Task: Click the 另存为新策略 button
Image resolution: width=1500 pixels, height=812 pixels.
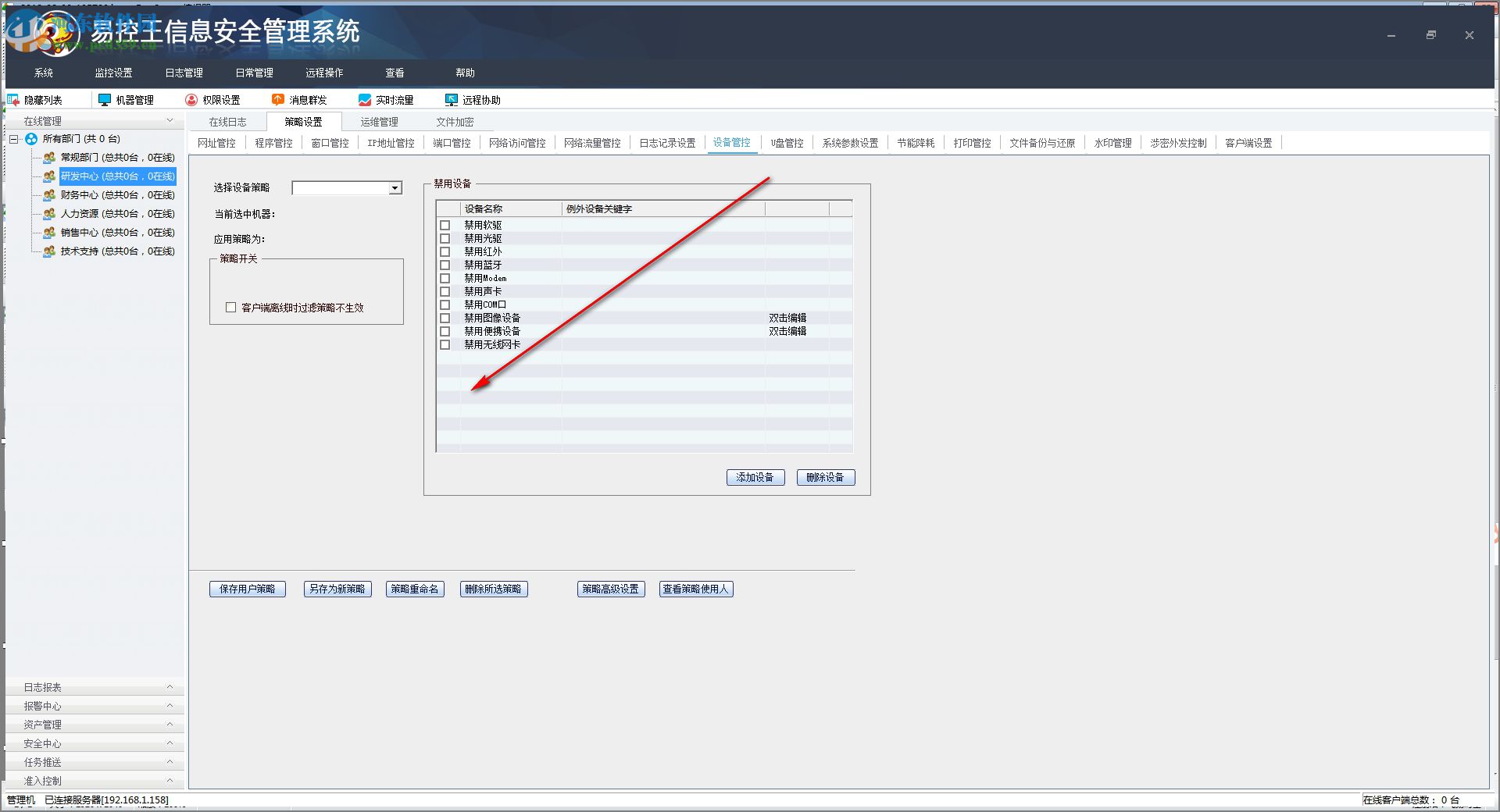Action: click(337, 589)
